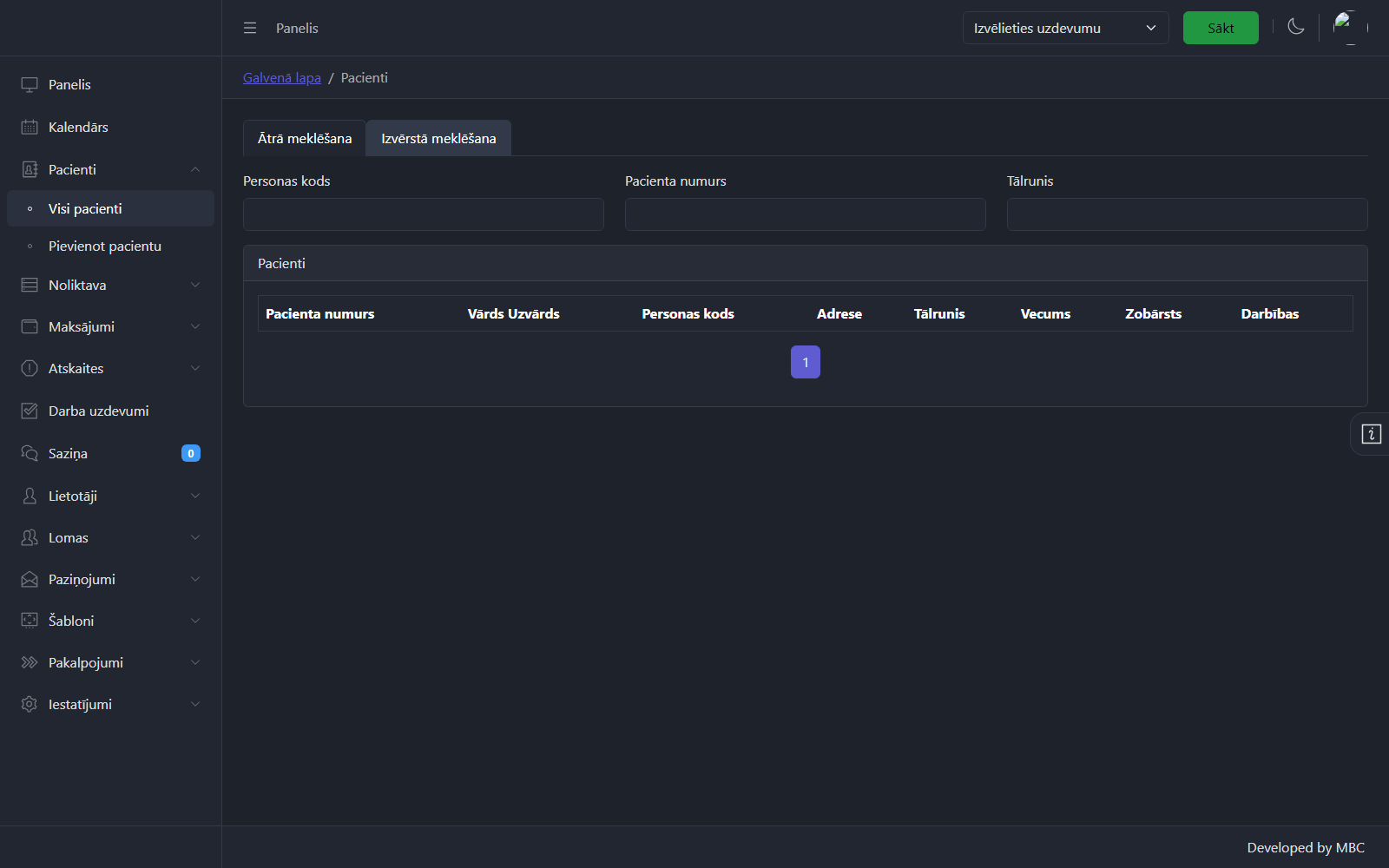Open Kalendārs from the sidebar
The height and width of the screenshot is (868, 1389).
(x=110, y=127)
